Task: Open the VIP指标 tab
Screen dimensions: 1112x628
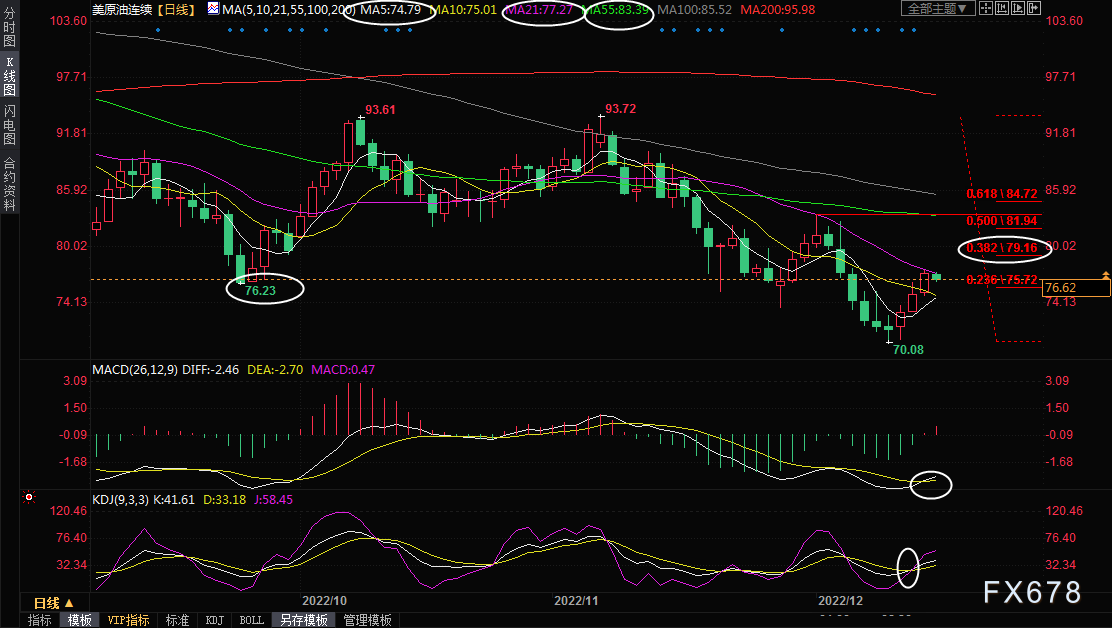Action: coord(128,620)
